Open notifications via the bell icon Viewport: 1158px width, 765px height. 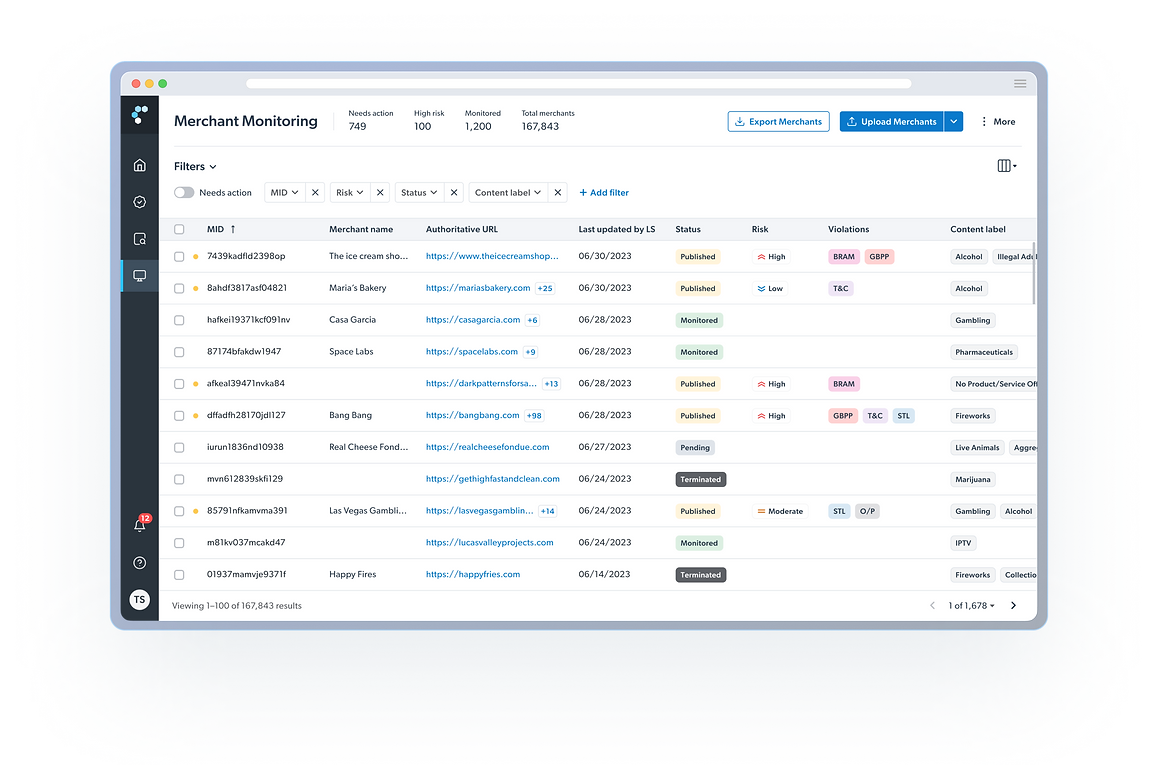point(139,525)
